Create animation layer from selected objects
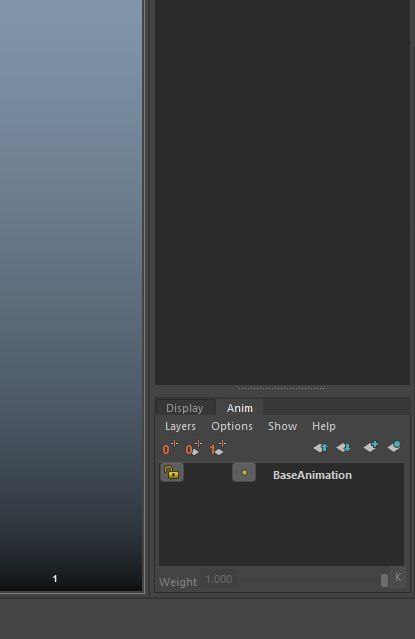Viewport: 415px width, 639px height. 394,447
